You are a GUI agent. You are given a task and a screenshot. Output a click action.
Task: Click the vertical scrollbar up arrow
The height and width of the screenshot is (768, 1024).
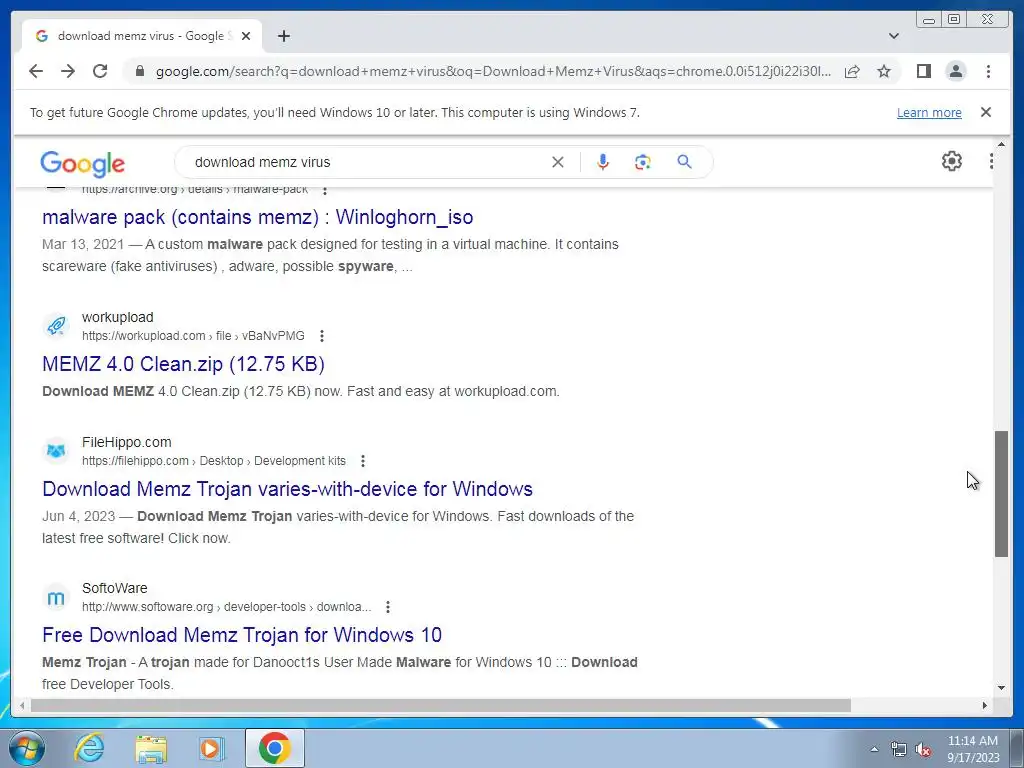tap(1001, 144)
